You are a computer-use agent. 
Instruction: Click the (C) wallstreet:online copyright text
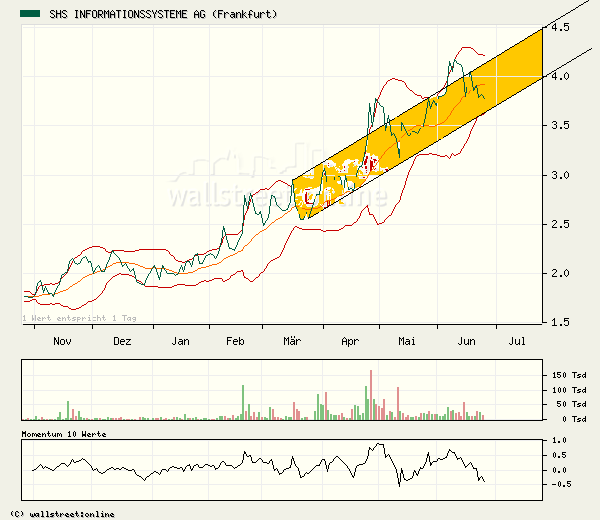[x=62, y=514]
